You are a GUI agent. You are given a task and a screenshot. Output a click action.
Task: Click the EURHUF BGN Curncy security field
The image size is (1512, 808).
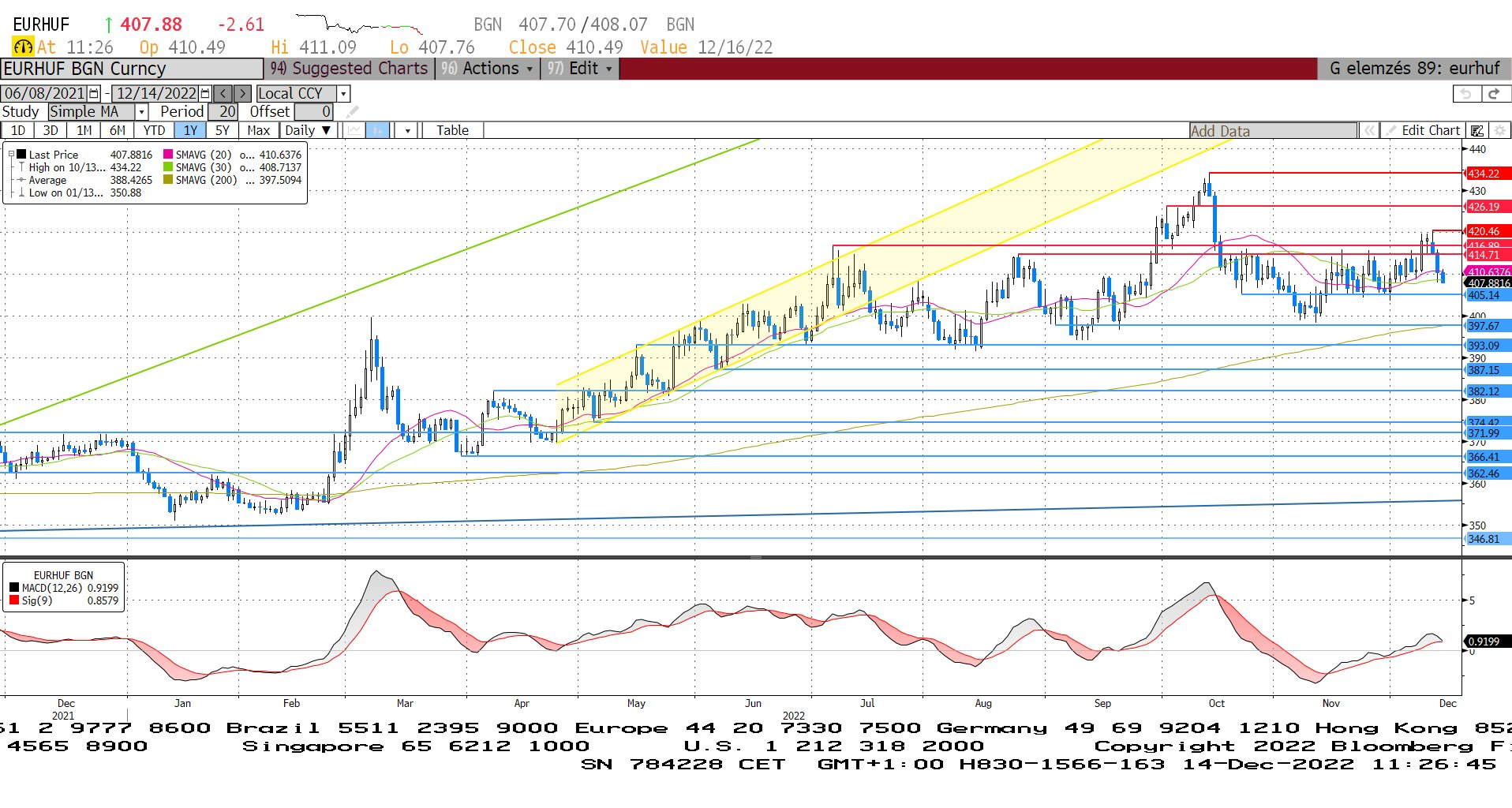[x=131, y=69]
